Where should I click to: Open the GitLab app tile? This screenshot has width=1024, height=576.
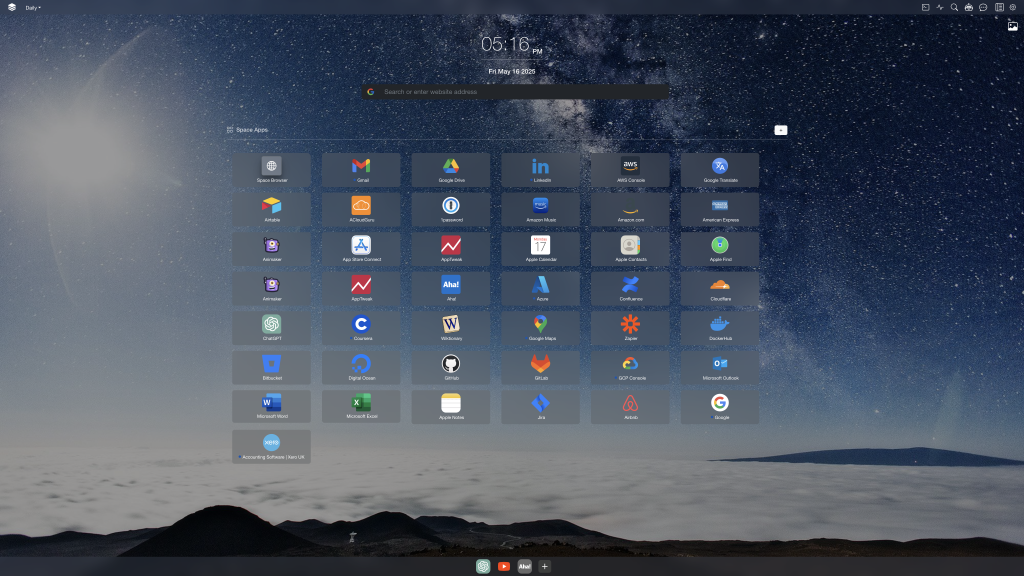540,368
